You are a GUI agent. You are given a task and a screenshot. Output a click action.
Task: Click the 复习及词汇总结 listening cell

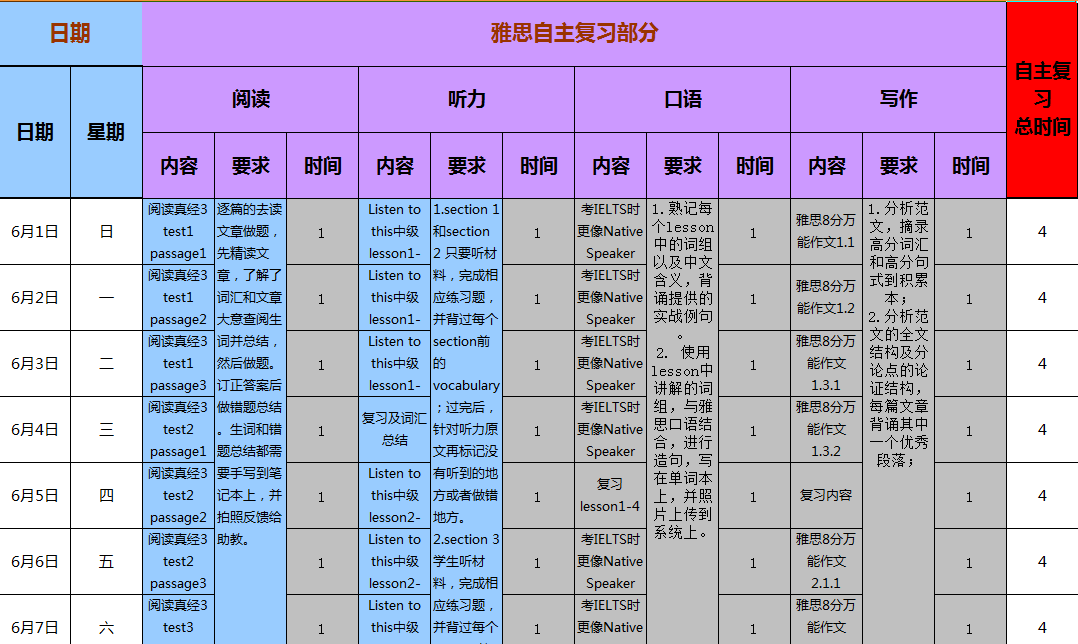tap(395, 430)
